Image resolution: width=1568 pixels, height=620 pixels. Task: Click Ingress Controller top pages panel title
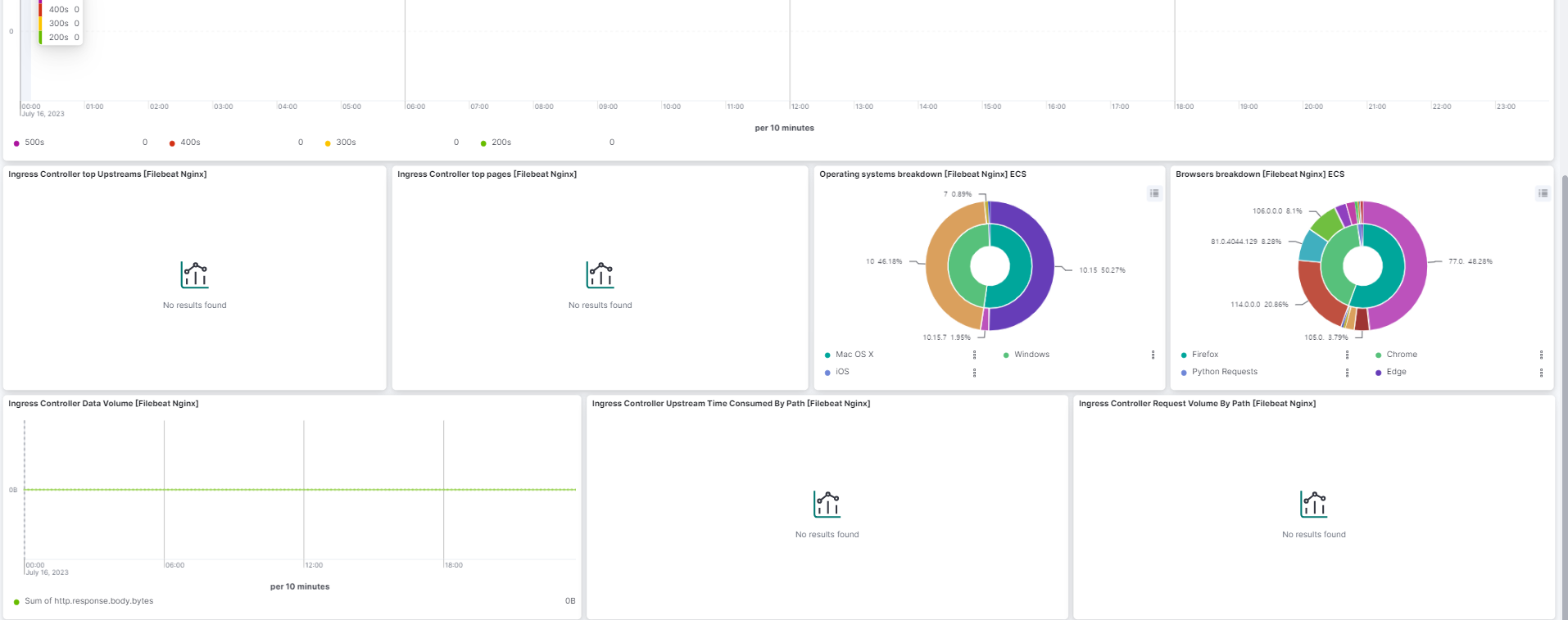[x=487, y=174]
